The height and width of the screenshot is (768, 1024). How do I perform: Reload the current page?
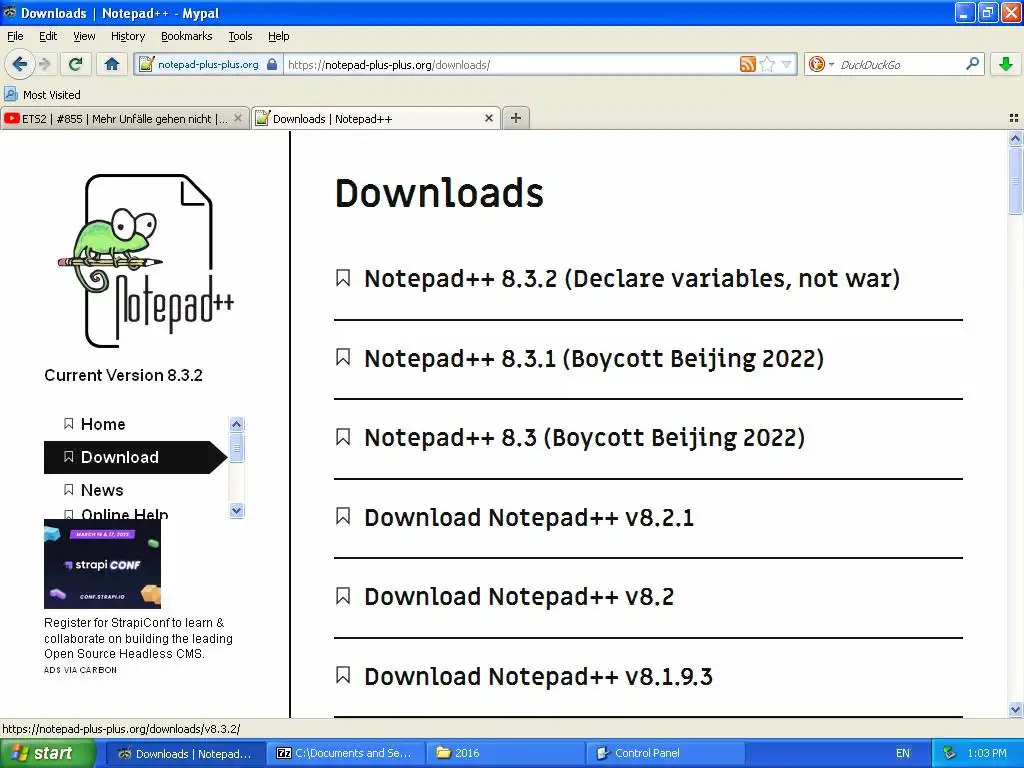point(76,64)
